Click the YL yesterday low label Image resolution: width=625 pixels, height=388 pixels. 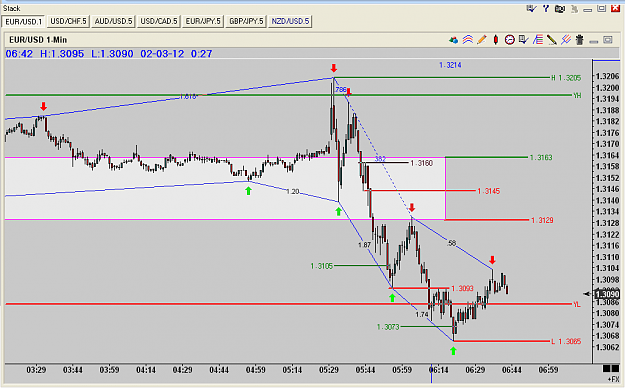click(x=576, y=304)
